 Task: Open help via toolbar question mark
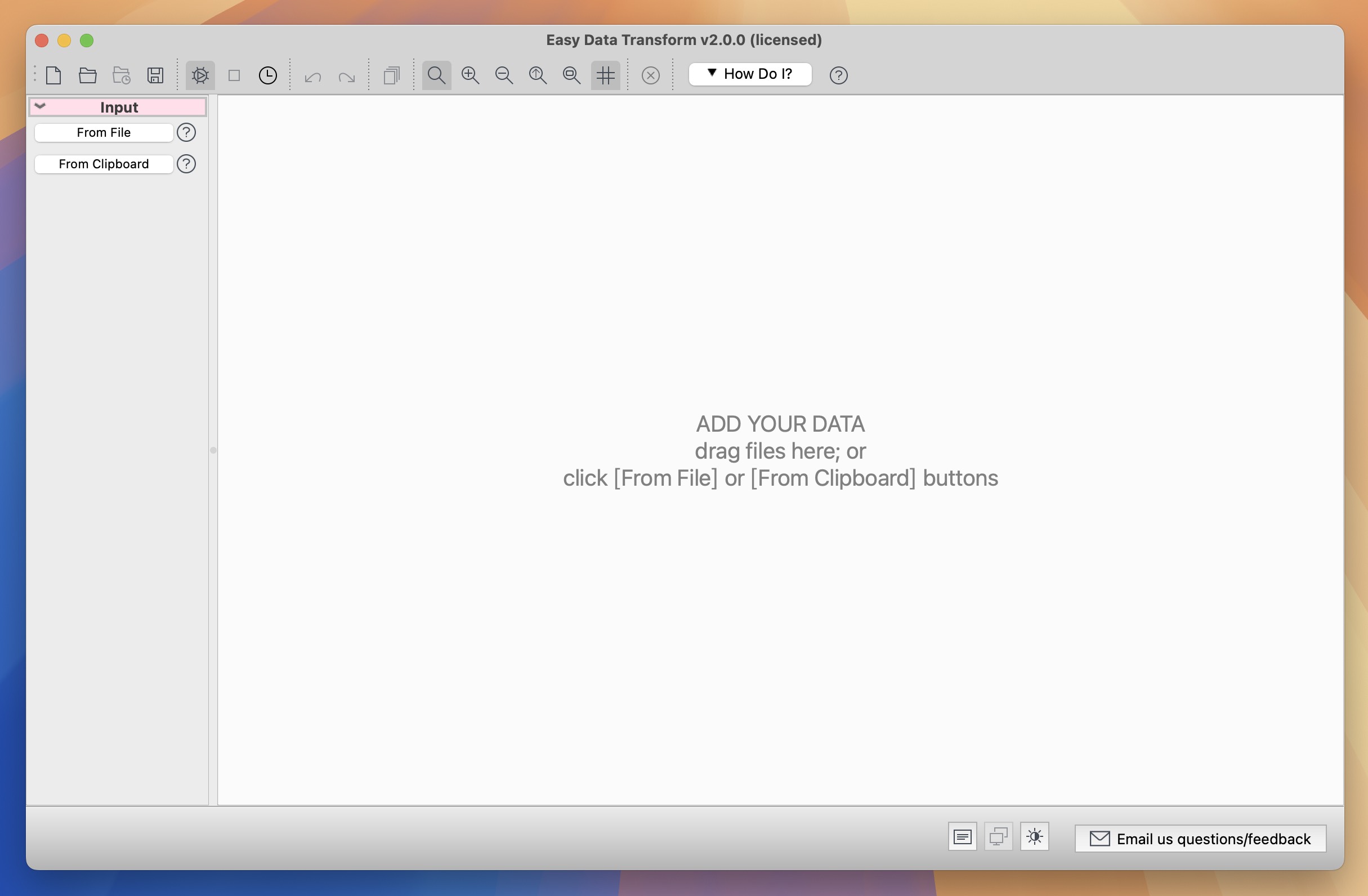tap(839, 75)
